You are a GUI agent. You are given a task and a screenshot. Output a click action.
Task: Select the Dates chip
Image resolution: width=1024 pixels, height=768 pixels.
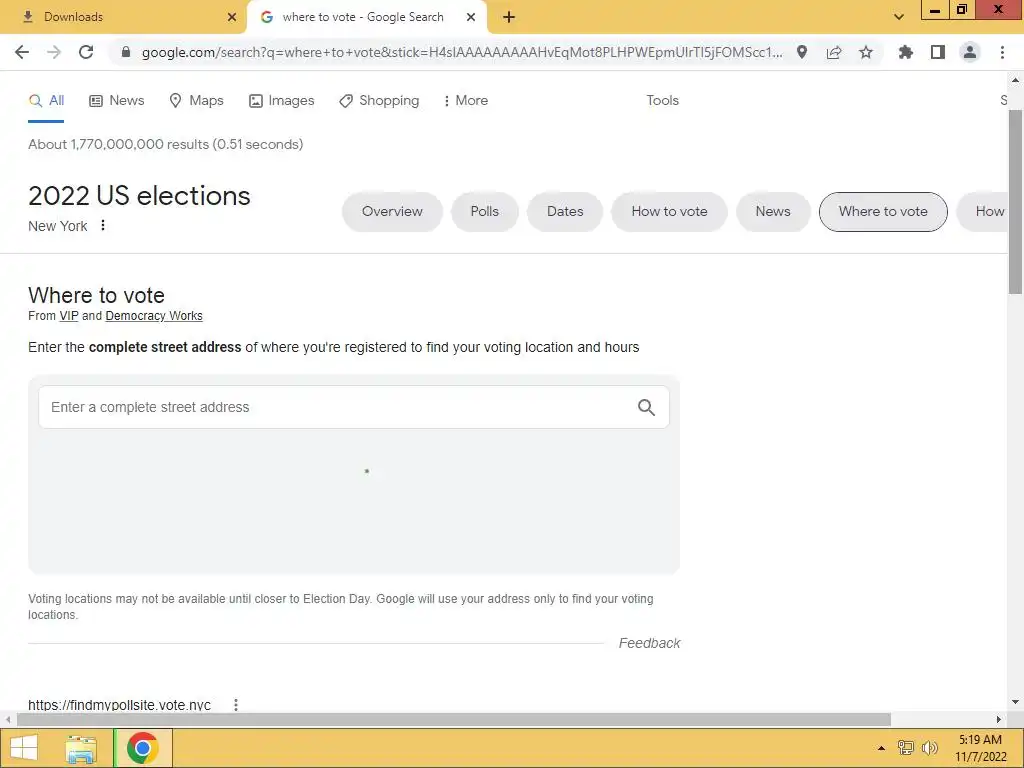click(565, 212)
